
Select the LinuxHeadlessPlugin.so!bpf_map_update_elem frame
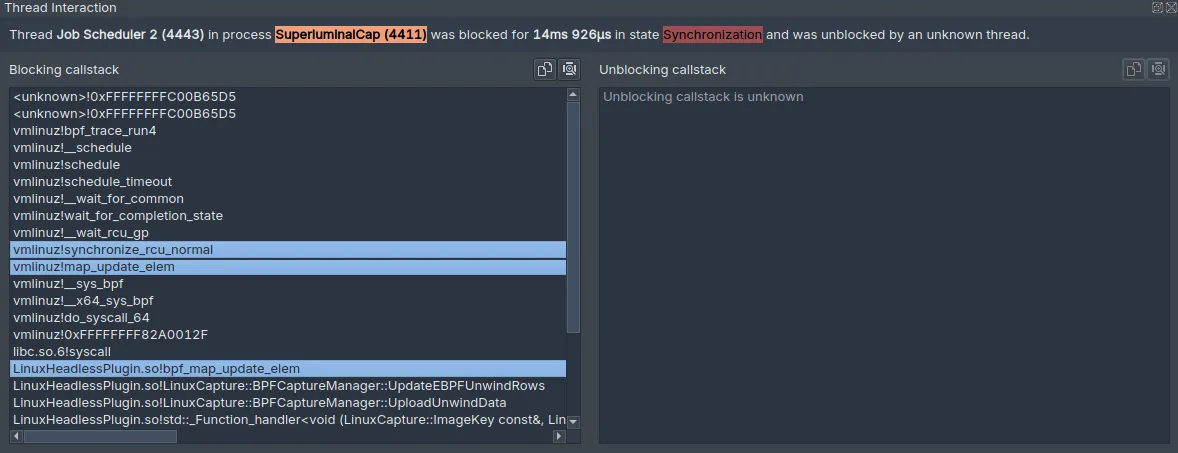[156, 368]
